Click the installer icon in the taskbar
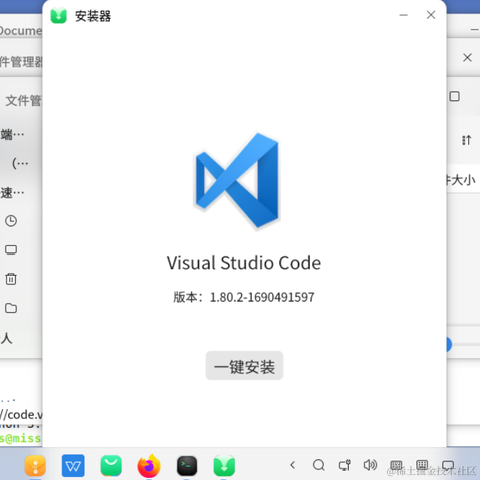Screen dimensions: 480x480 (224, 466)
